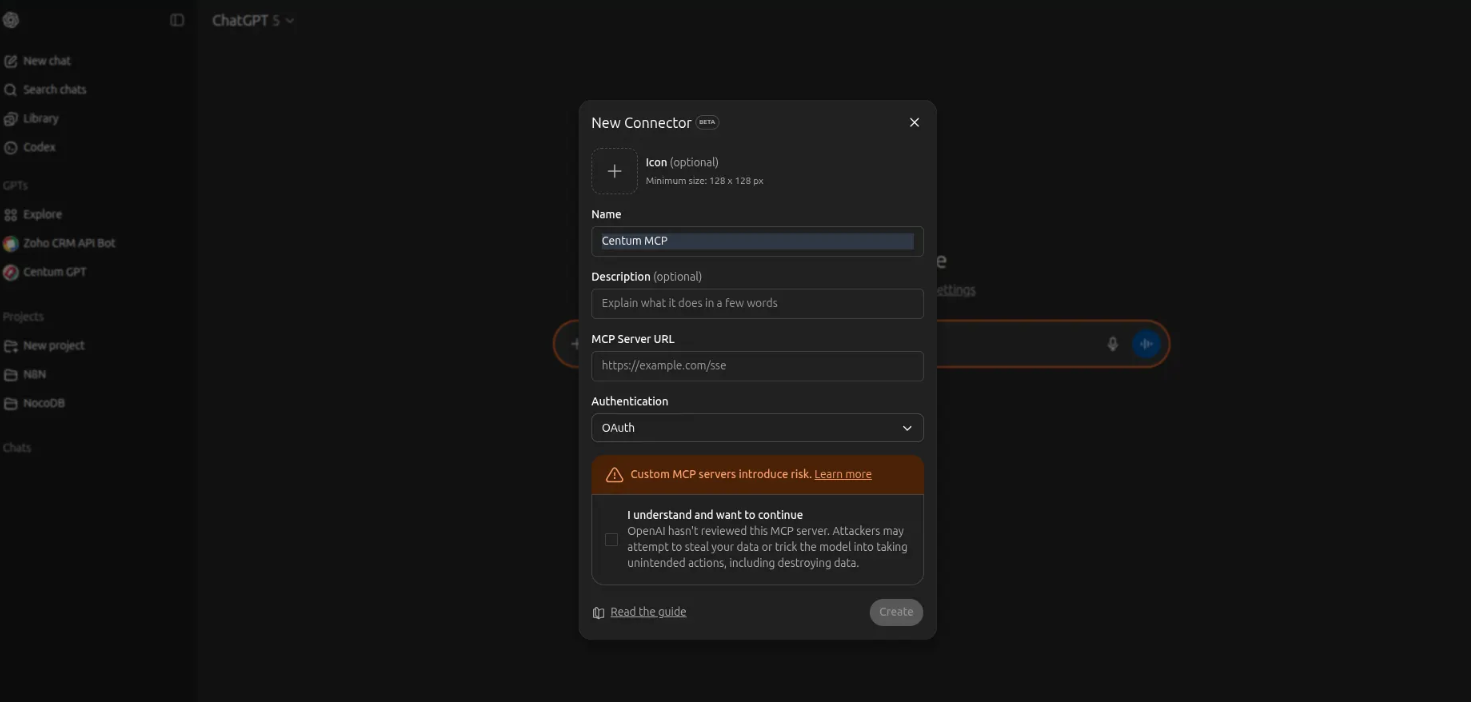Image resolution: width=1471 pixels, height=702 pixels.
Task: Click the Codex icon in sidebar
Action: pos(11,147)
